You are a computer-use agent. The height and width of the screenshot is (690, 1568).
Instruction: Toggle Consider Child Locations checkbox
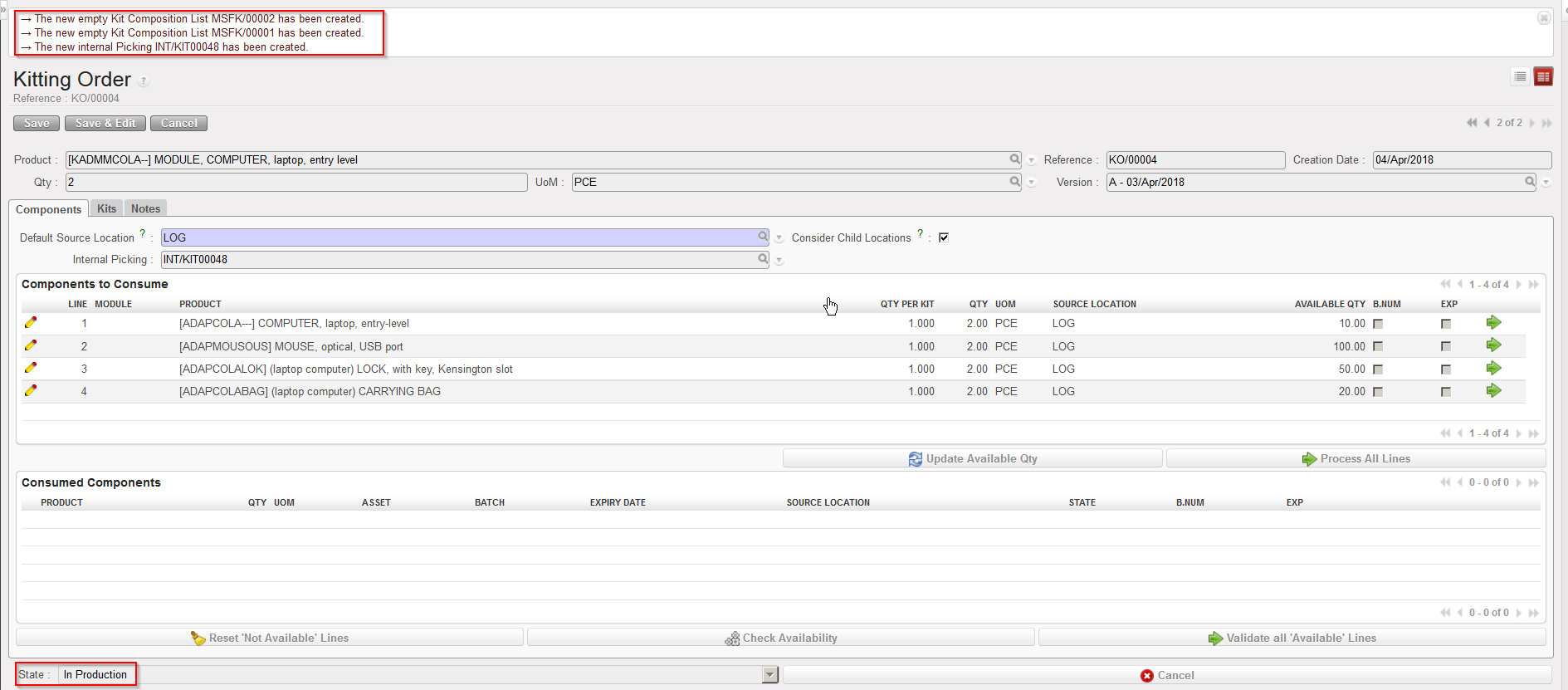(x=944, y=237)
